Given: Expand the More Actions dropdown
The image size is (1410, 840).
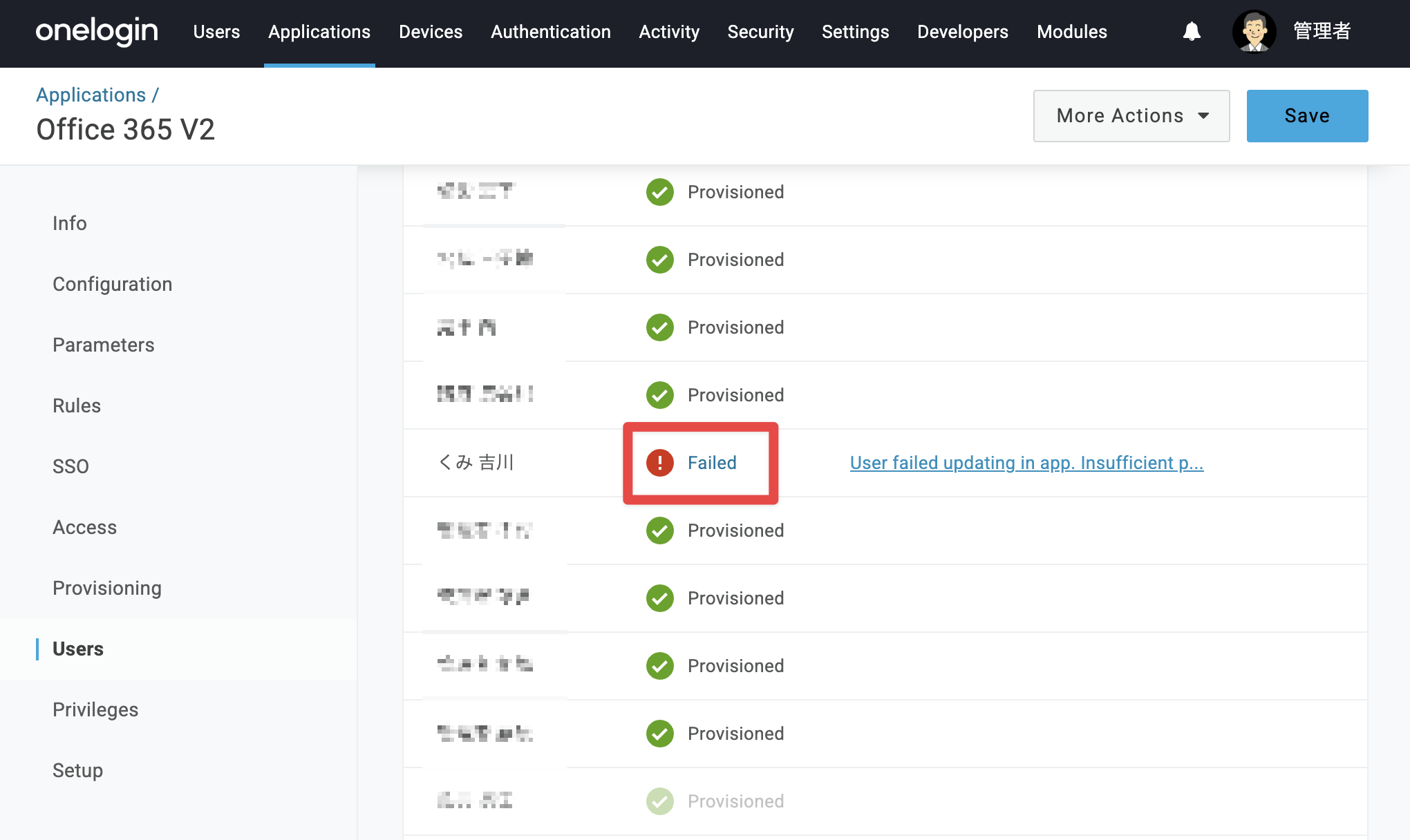Looking at the screenshot, I should click(1131, 116).
